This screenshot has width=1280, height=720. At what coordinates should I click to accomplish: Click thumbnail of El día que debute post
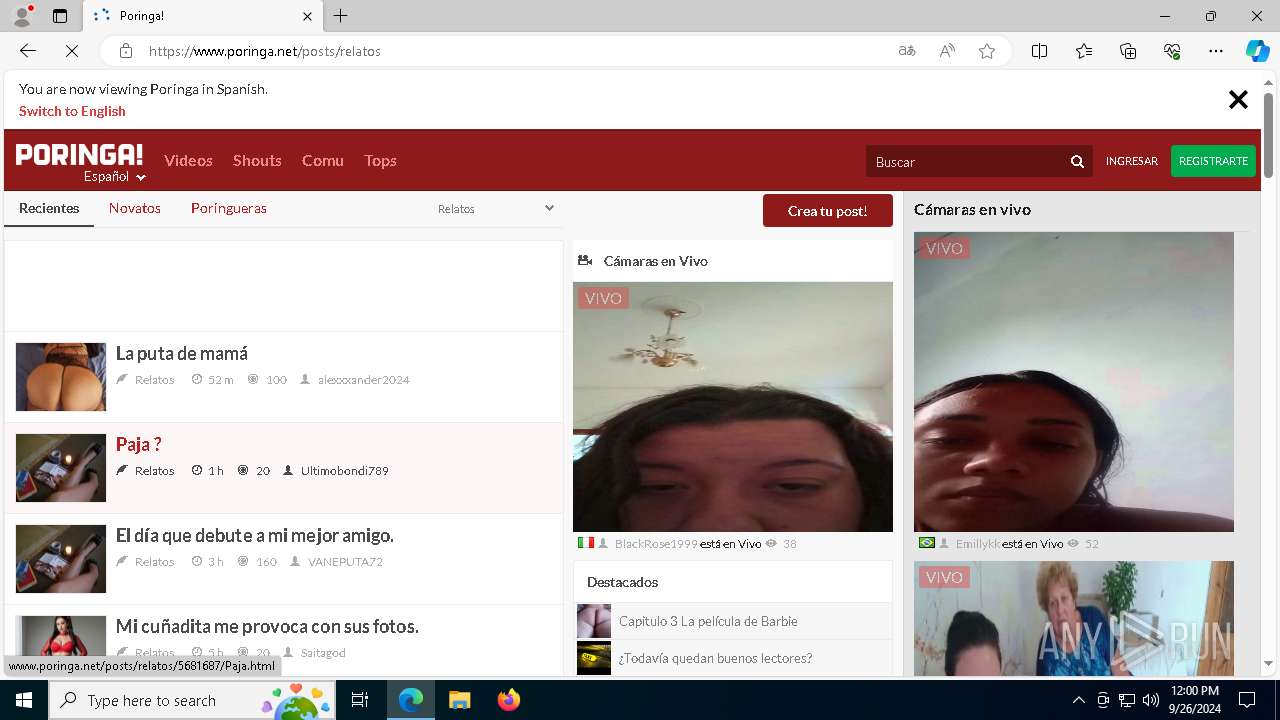click(61, 559)
